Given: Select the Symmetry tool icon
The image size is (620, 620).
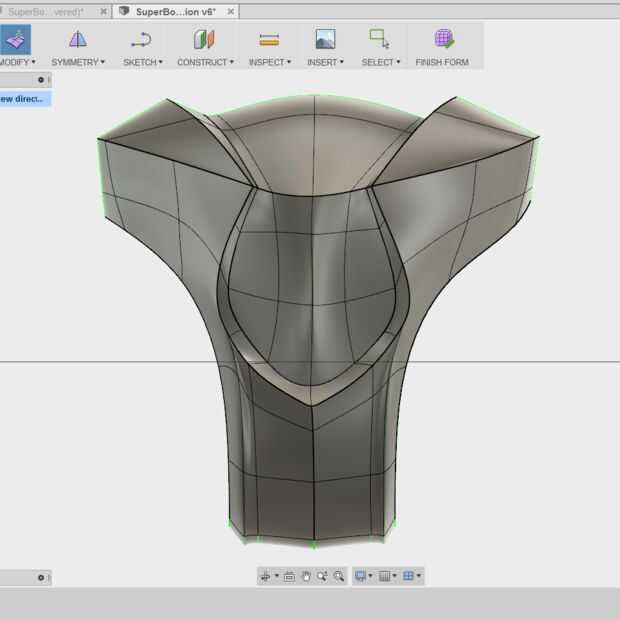Looking at the screenshot, I should pyautogui.click(x=77, y=40).
